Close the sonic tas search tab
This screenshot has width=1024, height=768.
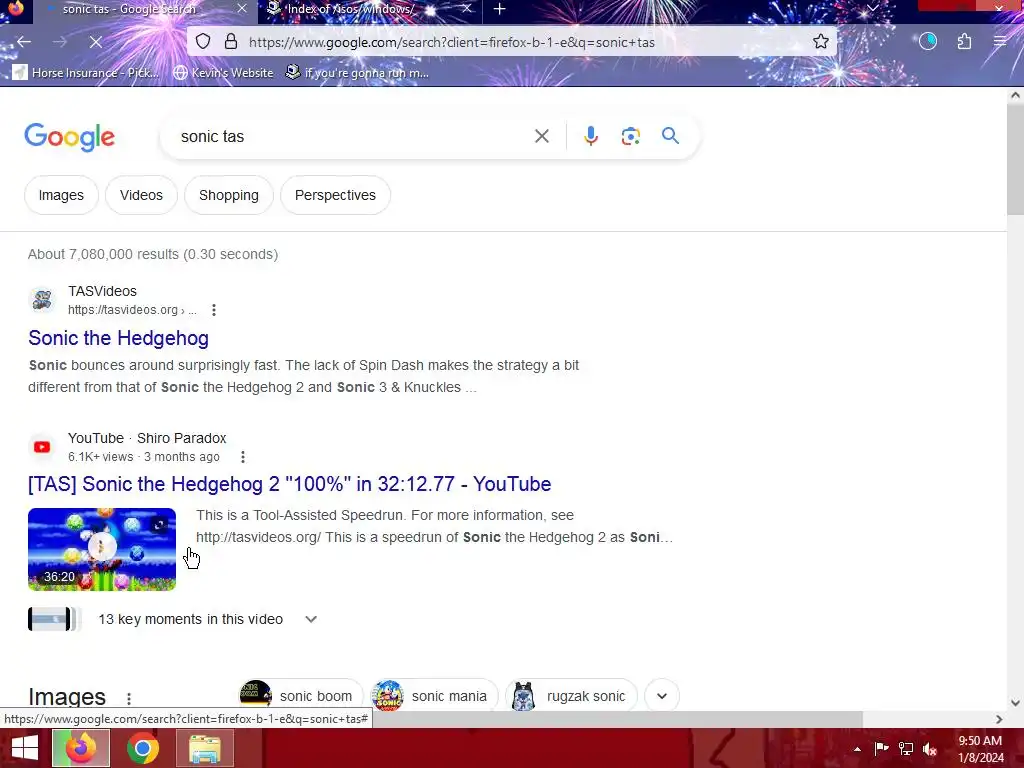[242, 9]
